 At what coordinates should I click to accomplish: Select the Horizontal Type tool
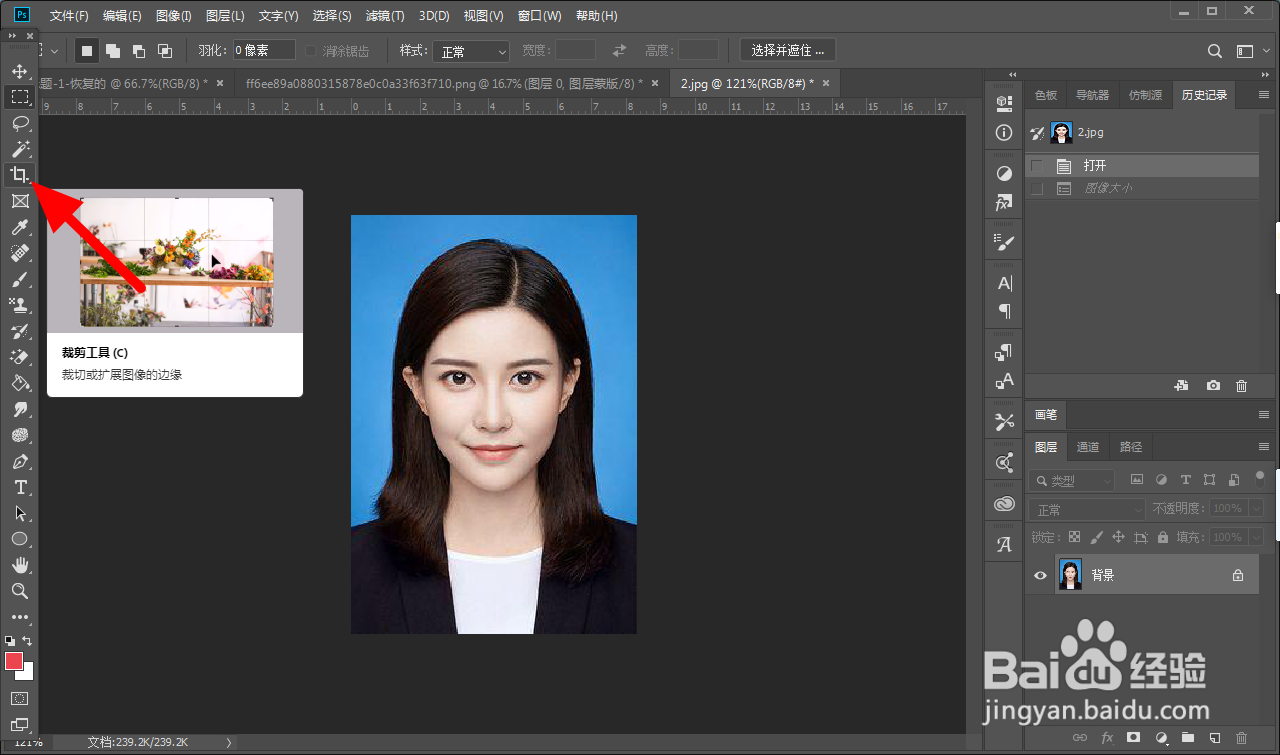19,487
